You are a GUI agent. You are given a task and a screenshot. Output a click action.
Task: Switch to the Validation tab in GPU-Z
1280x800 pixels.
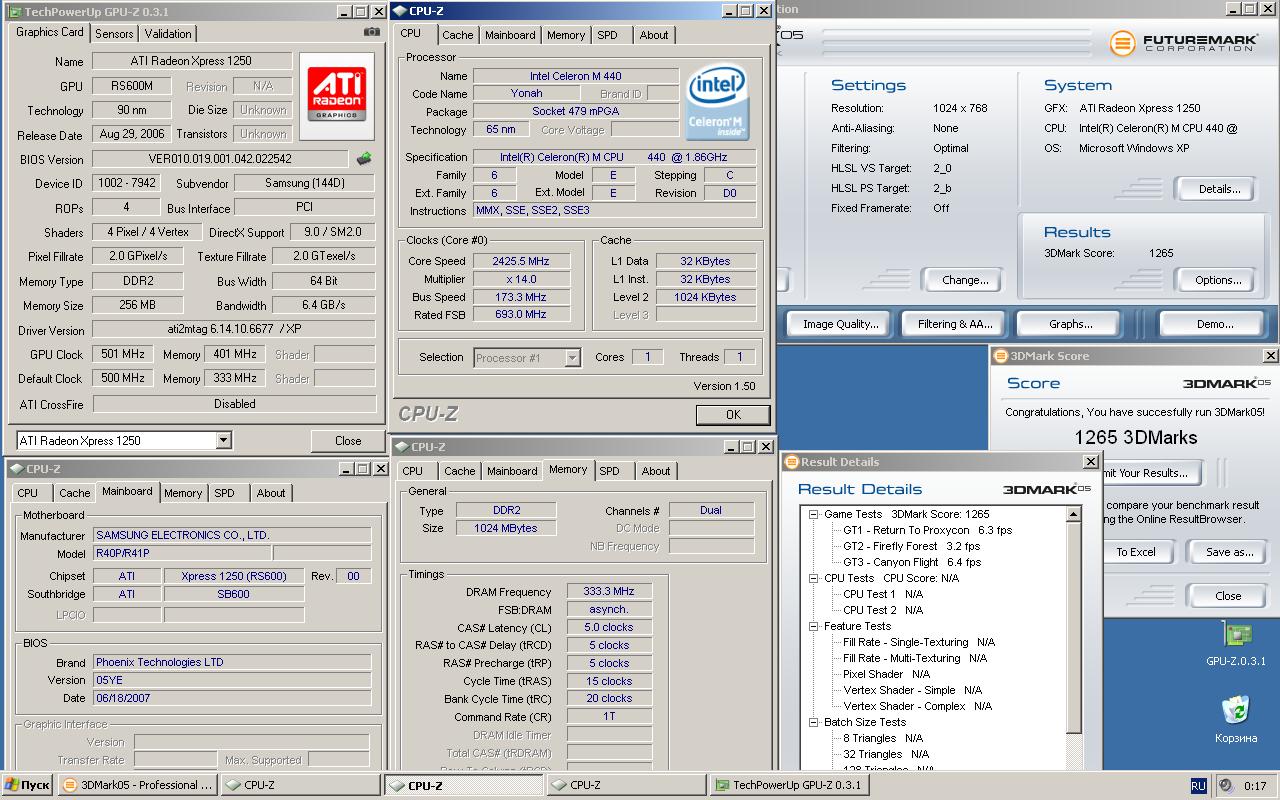point(168,33)
